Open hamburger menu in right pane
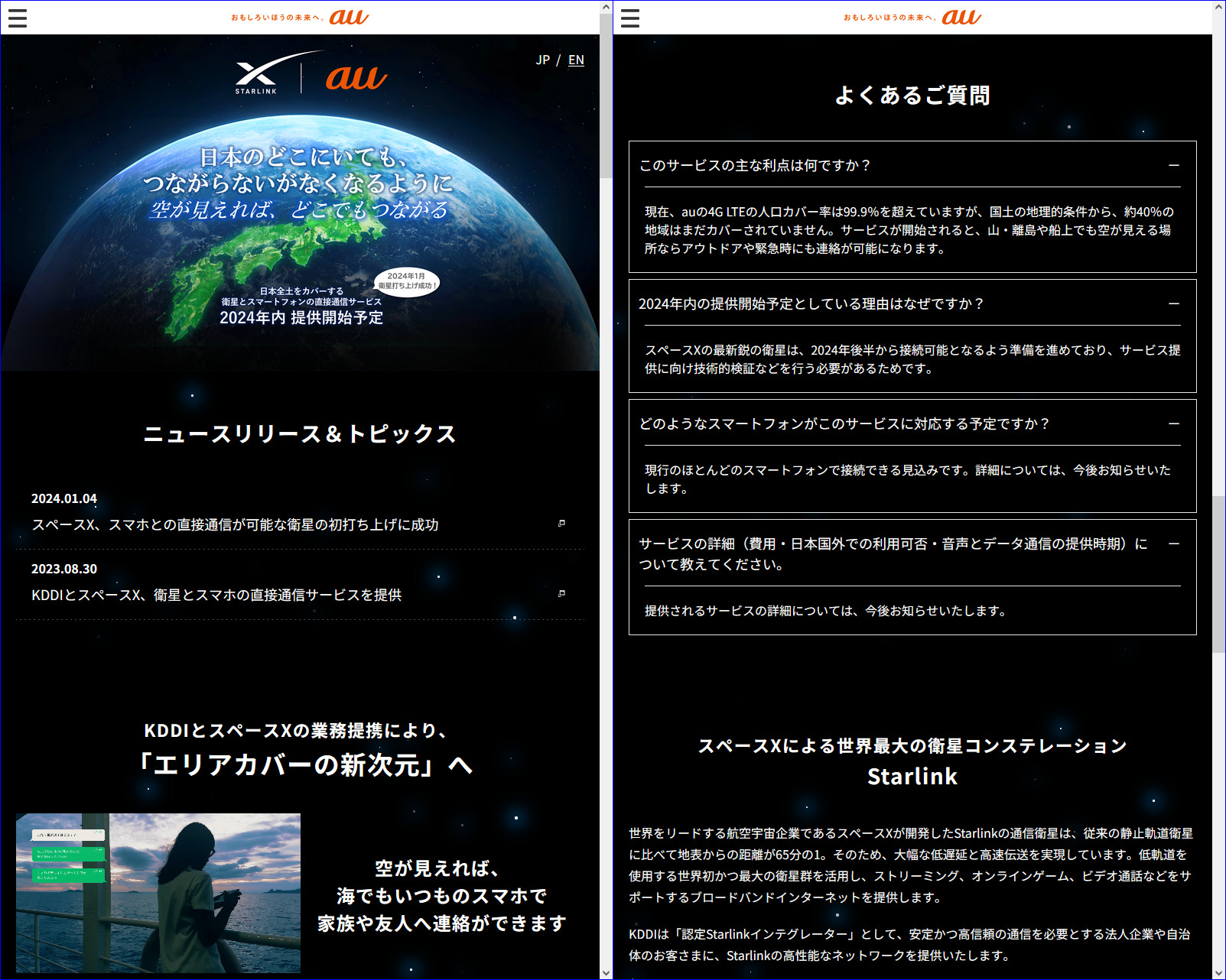 [x=630, y=18]
